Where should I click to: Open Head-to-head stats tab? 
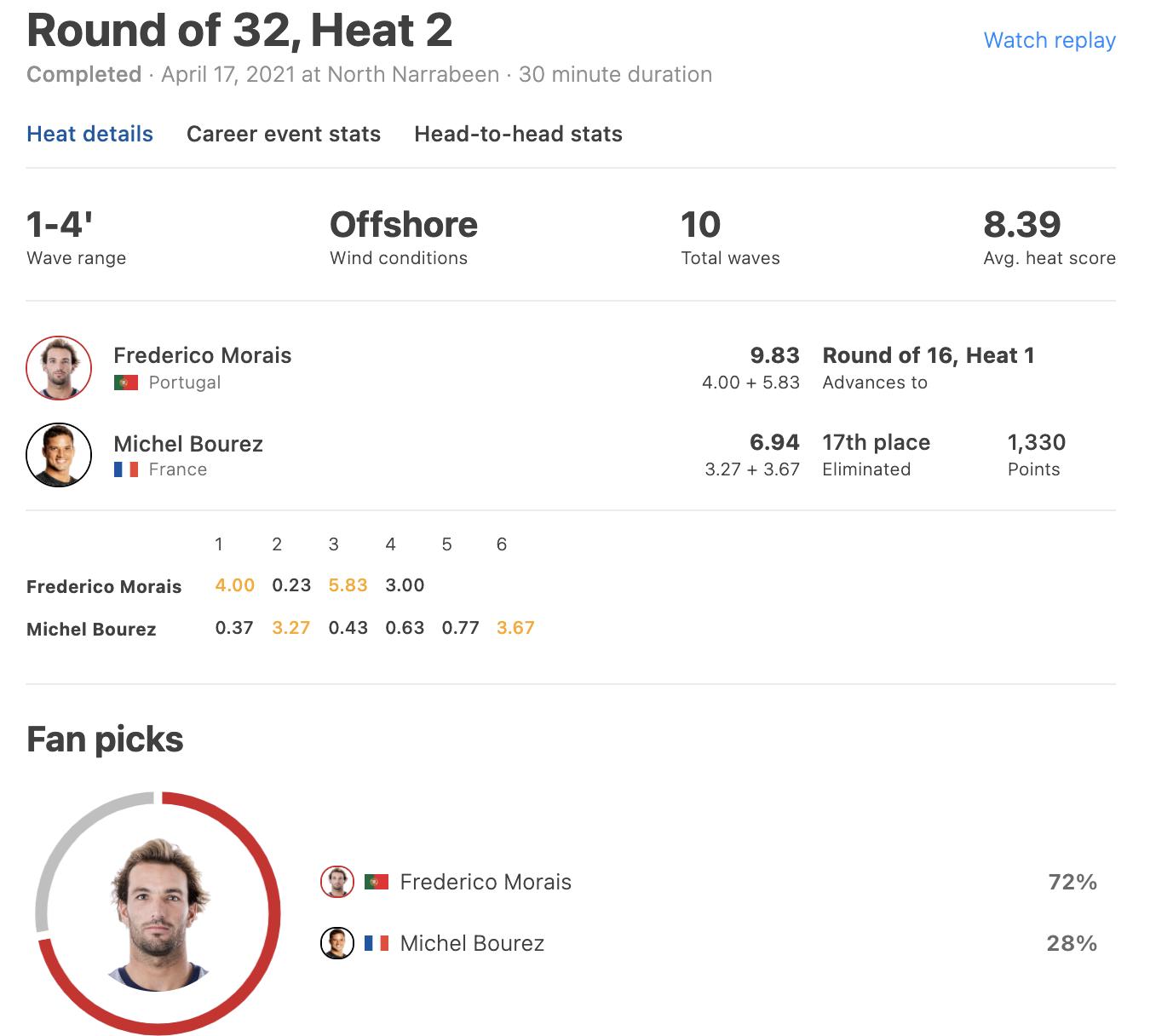(x=518, y=134)
